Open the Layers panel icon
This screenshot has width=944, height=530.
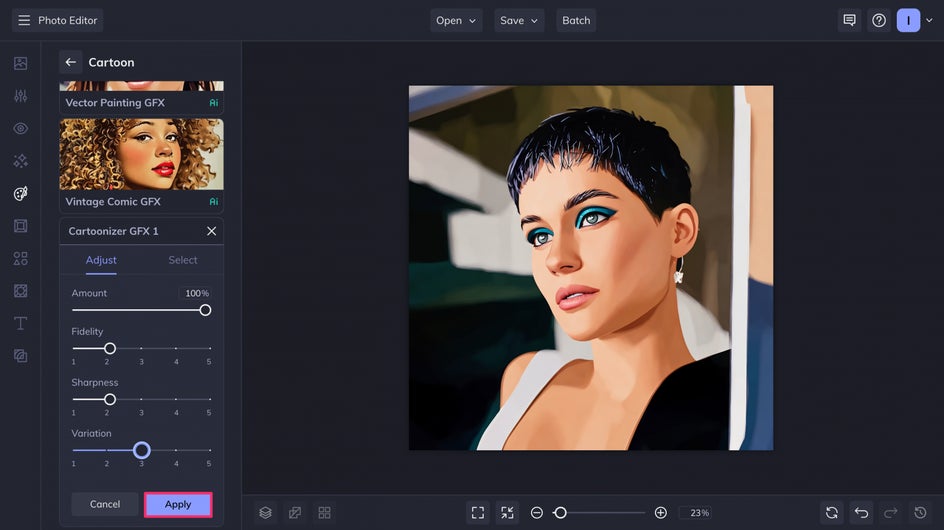tap(266, 513)
